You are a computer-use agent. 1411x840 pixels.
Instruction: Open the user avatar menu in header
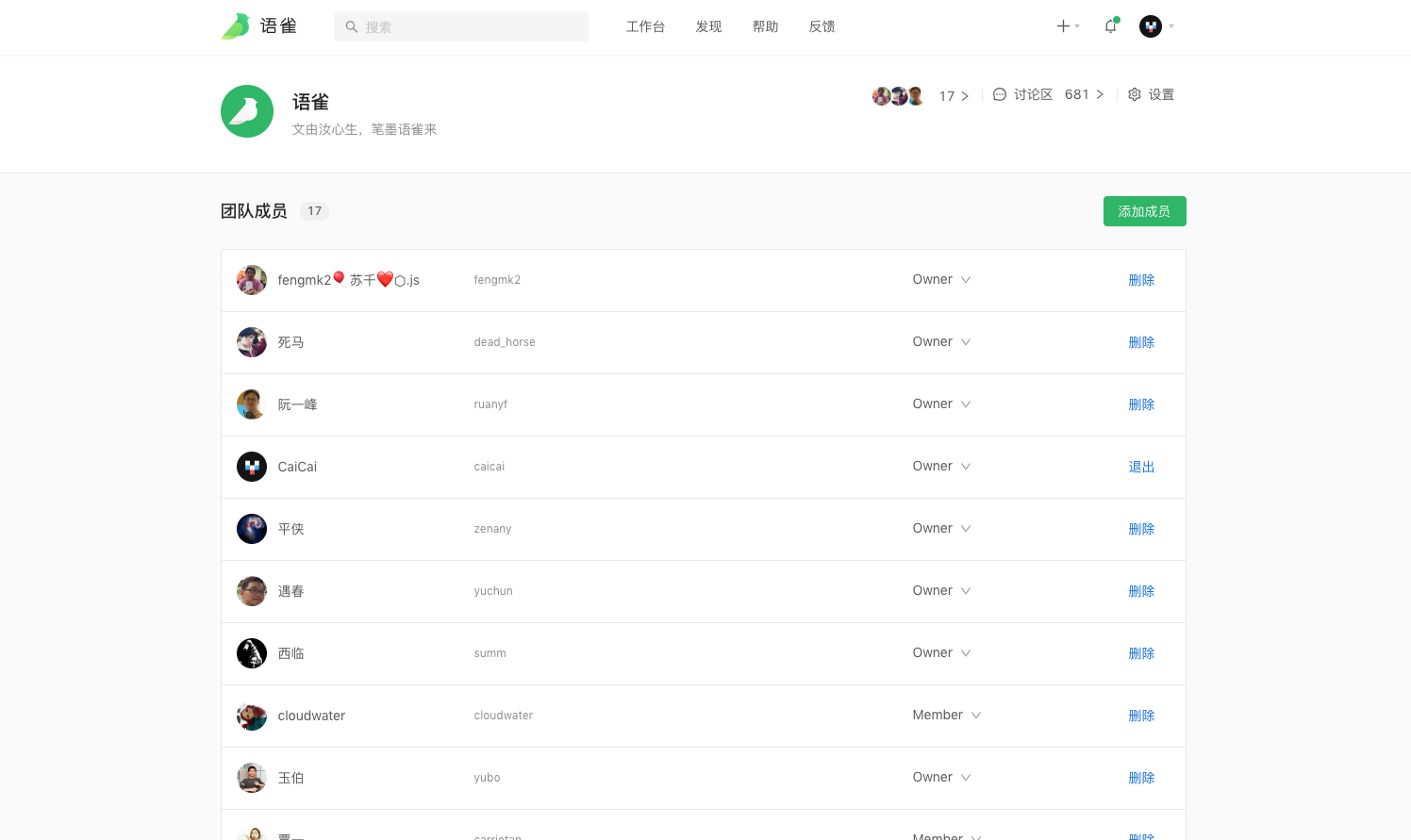1151,26
